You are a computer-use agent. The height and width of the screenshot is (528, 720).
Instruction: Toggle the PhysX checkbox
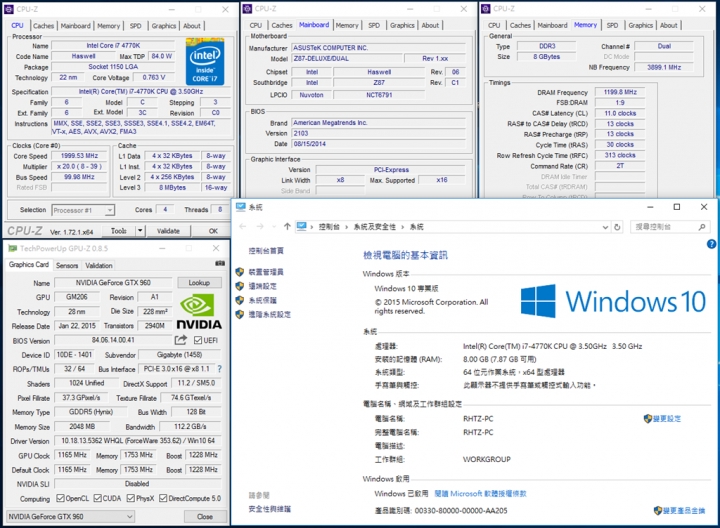point(131,498)
